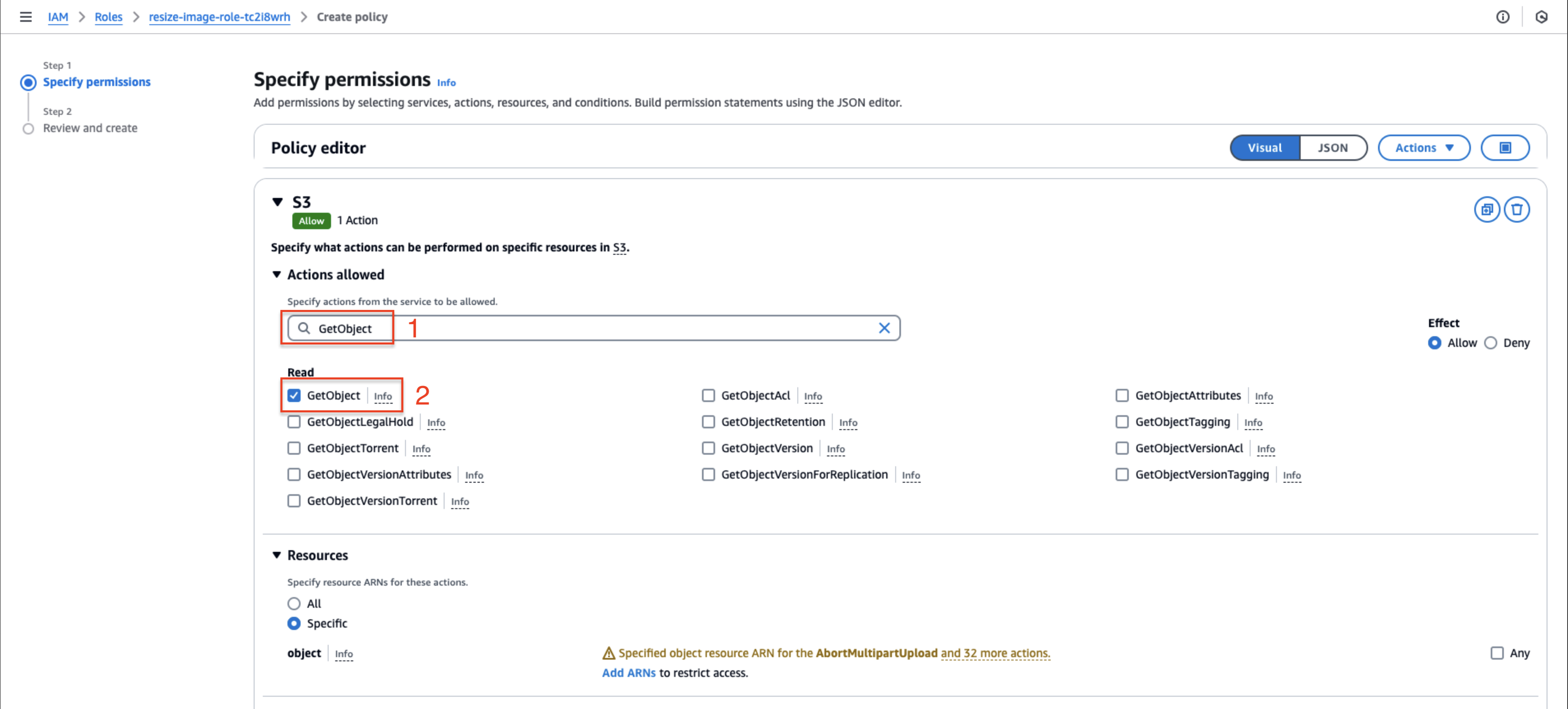
Task: Collapse the S3 statement section
Action: (278, 202)
